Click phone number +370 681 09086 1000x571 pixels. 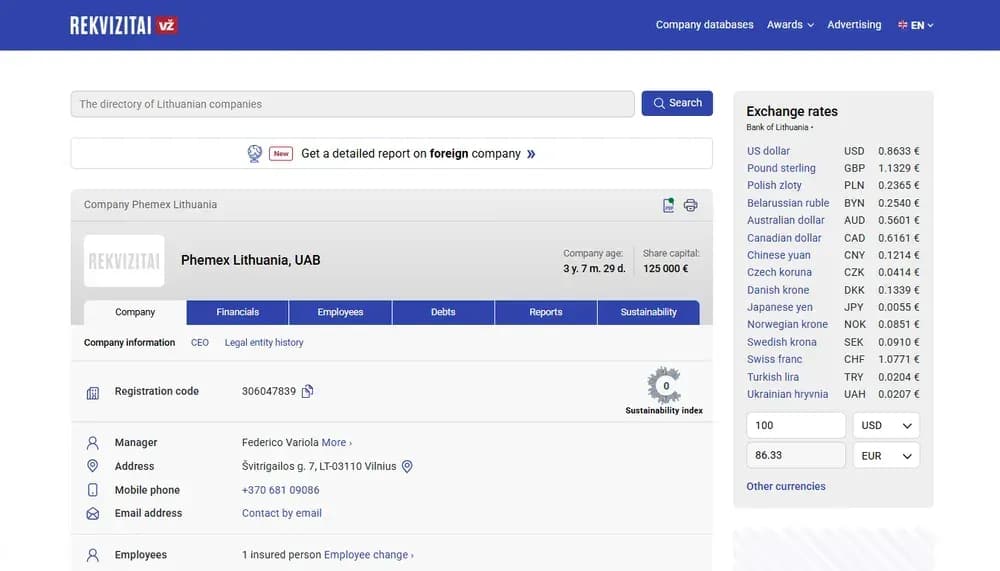[281, 490]
